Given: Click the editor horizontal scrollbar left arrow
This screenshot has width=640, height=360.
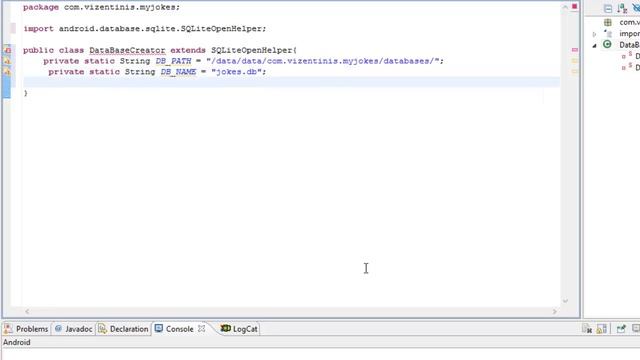Looking at the screenshot, I should [x=27, y=311].
